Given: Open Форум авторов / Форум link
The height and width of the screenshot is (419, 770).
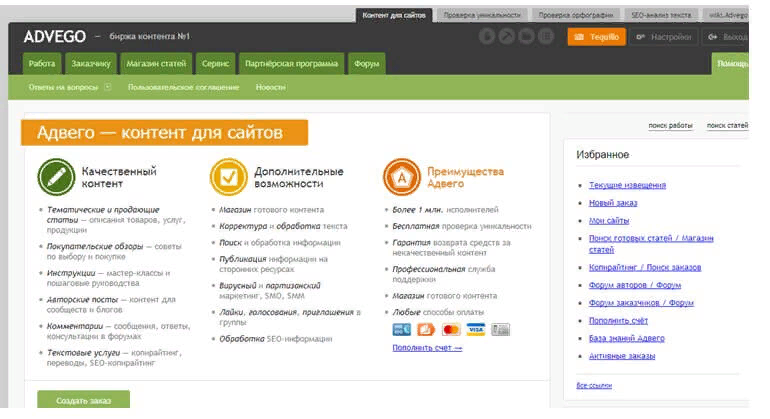Looking at the screenshot, I should click(635, 285).
